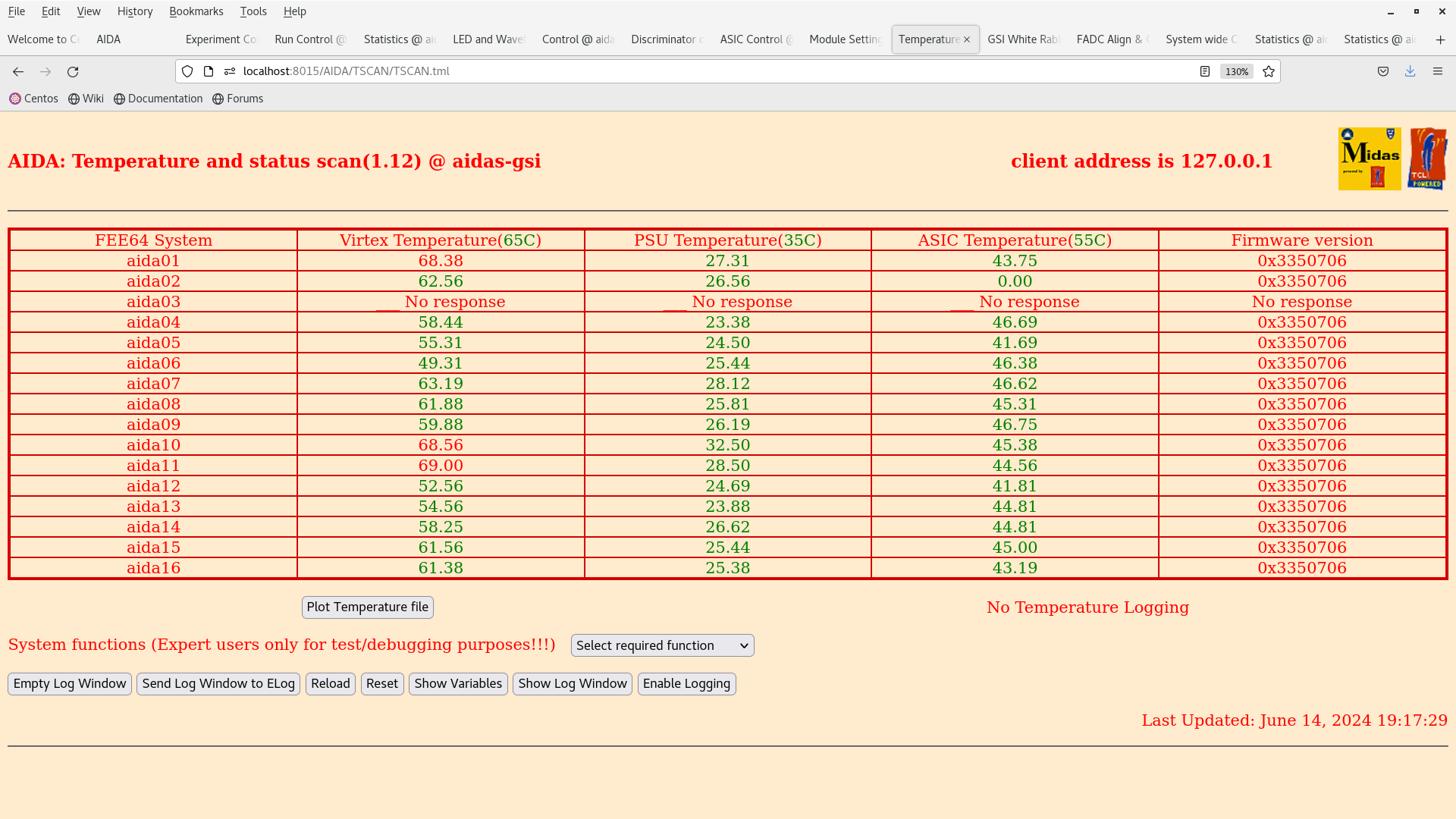
Task: Open the downloads arrow icon
Action: click(x=1410, y=71)
